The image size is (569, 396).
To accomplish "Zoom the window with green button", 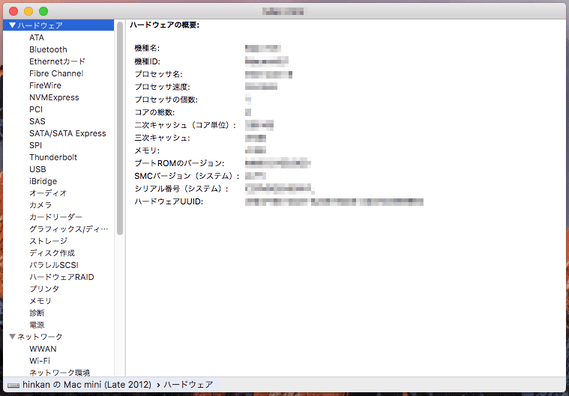I will (x=44, y=11).
